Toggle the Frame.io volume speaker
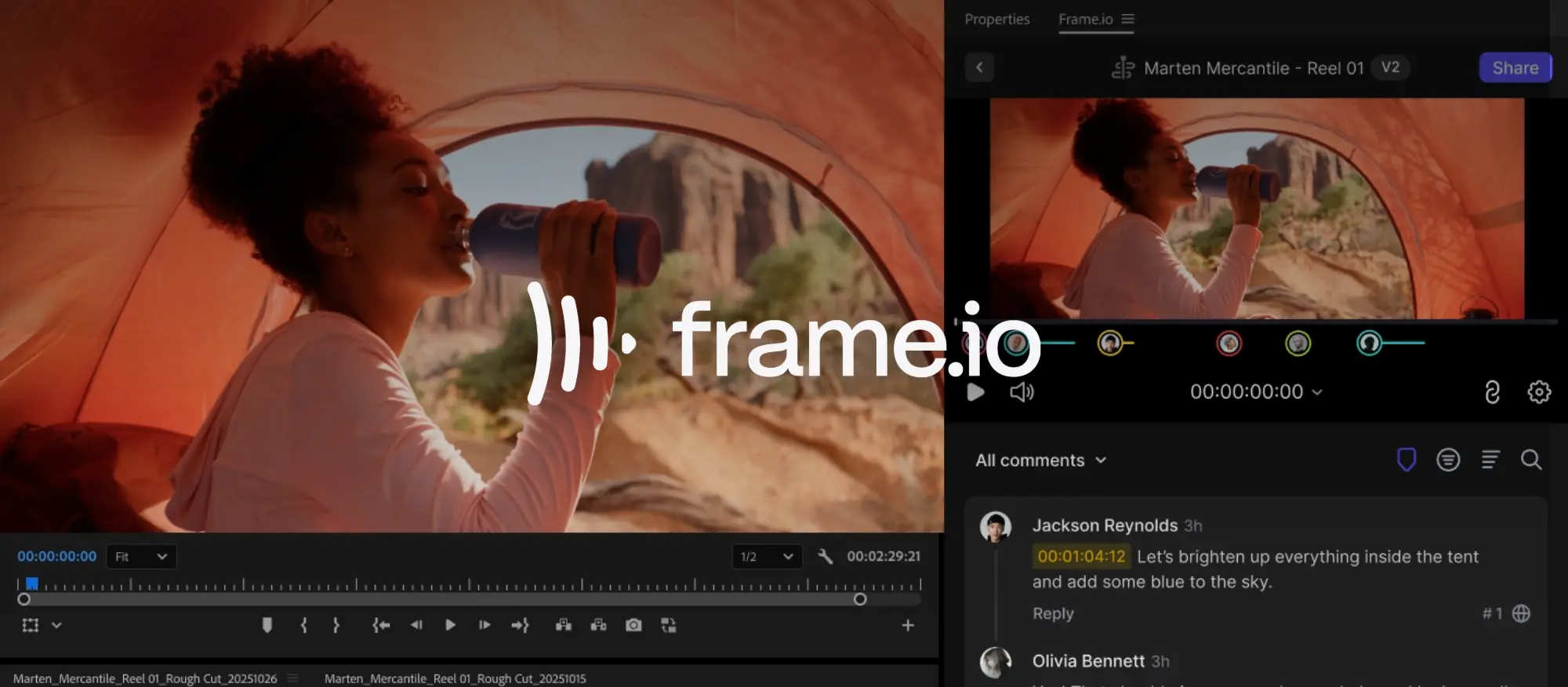 click(1022, 391)
